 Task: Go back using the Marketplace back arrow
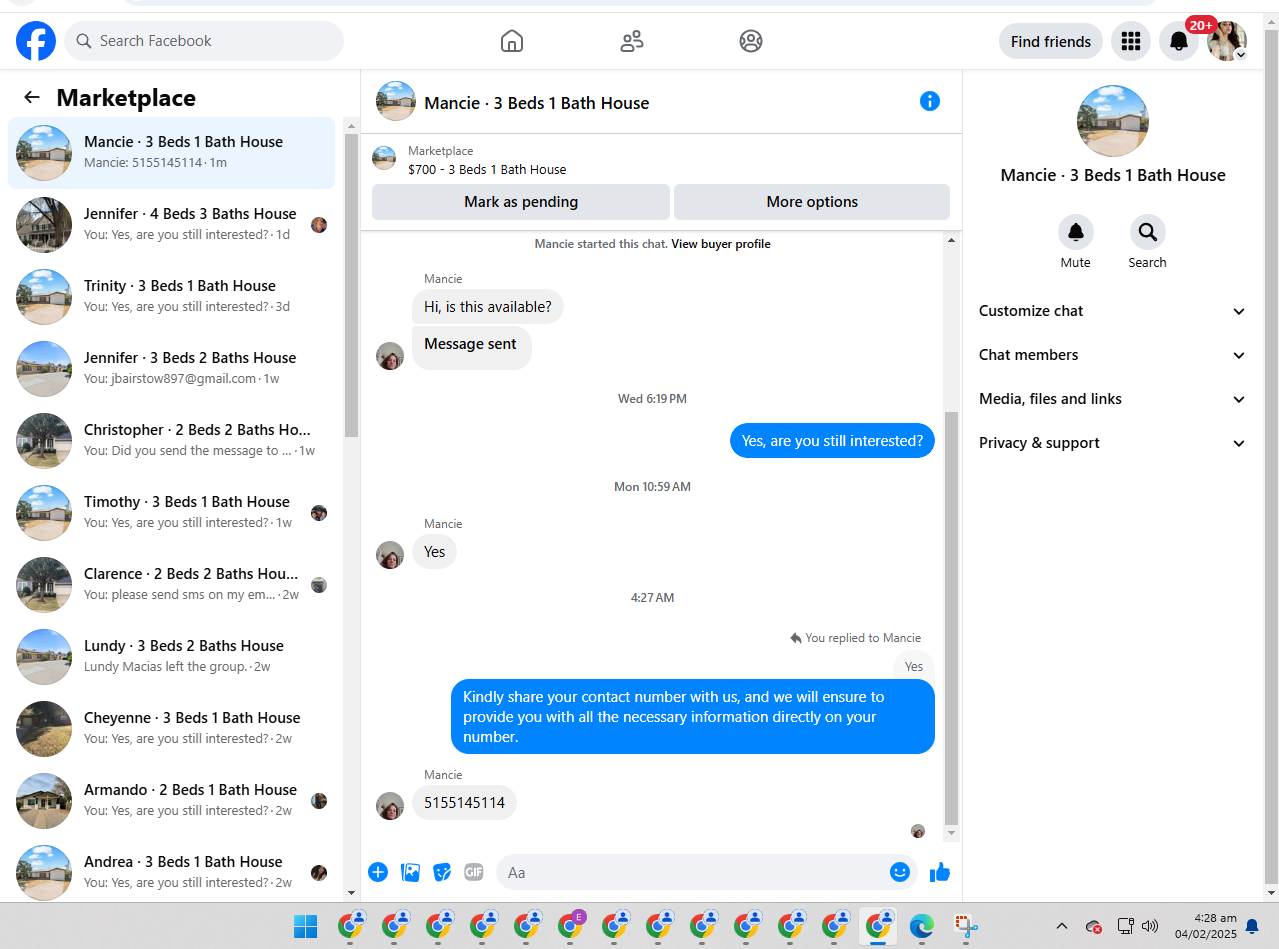pyautogui.click(x=32, y=97)
